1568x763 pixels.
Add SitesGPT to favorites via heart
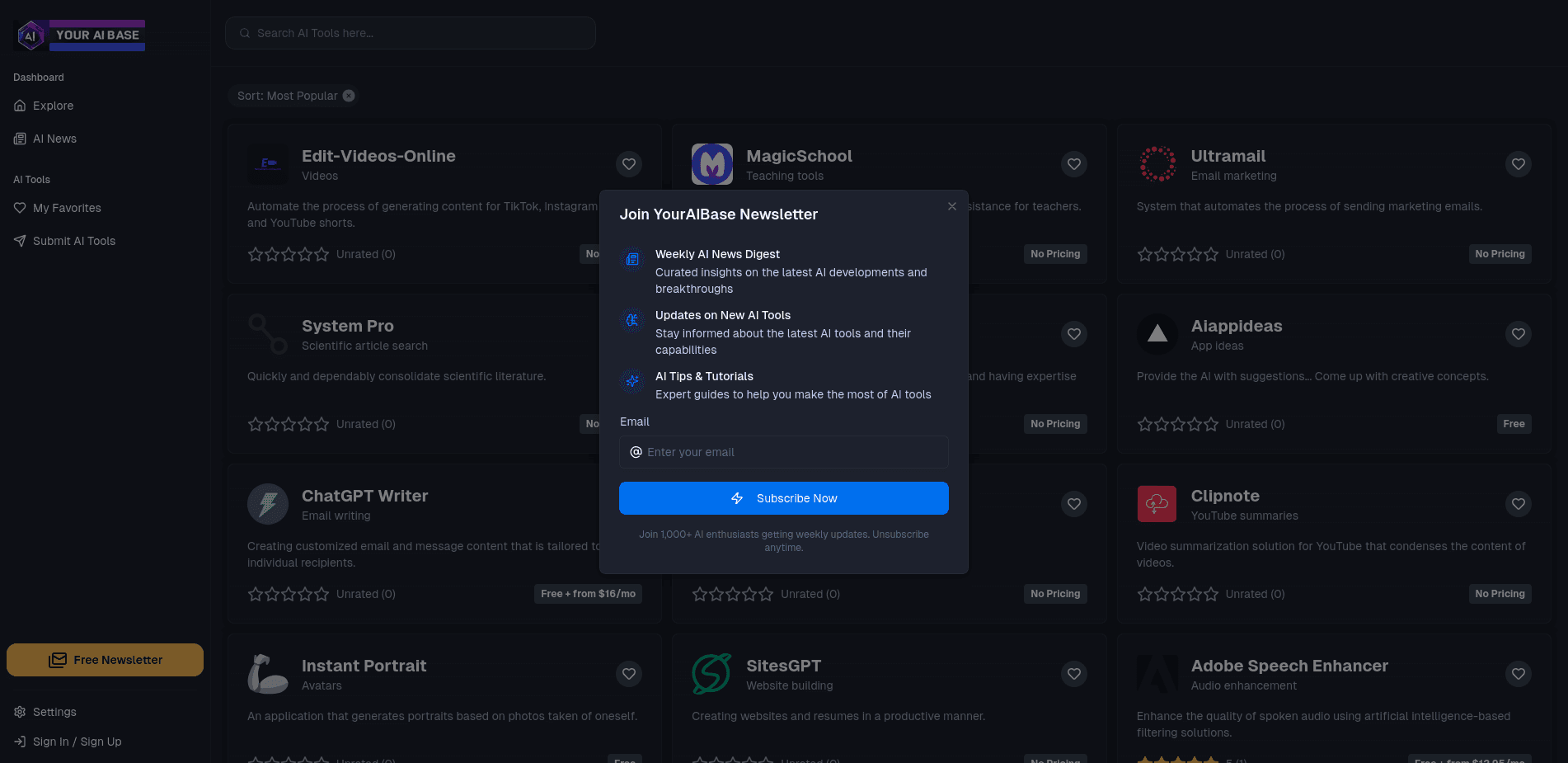click(x=1073, y=674)
